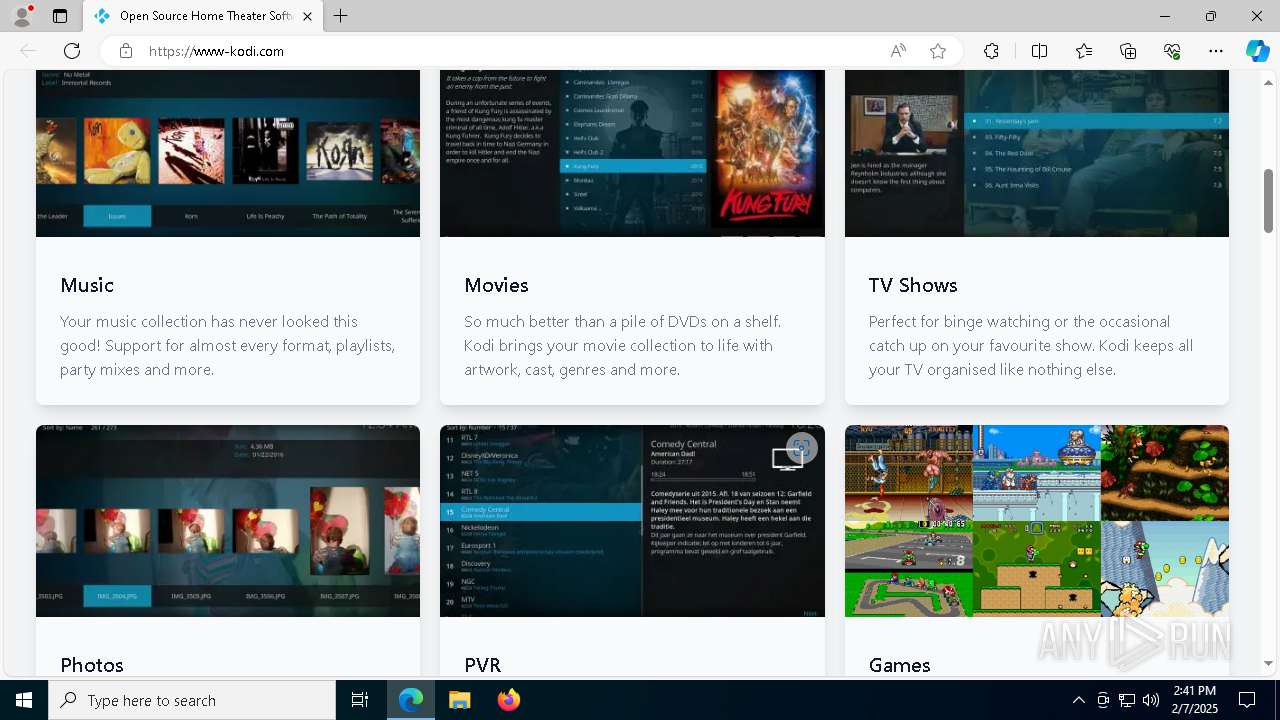Open the tab actions menu icon
The width and height of the screenshot is (1280, 720).
tap(60, 16)
